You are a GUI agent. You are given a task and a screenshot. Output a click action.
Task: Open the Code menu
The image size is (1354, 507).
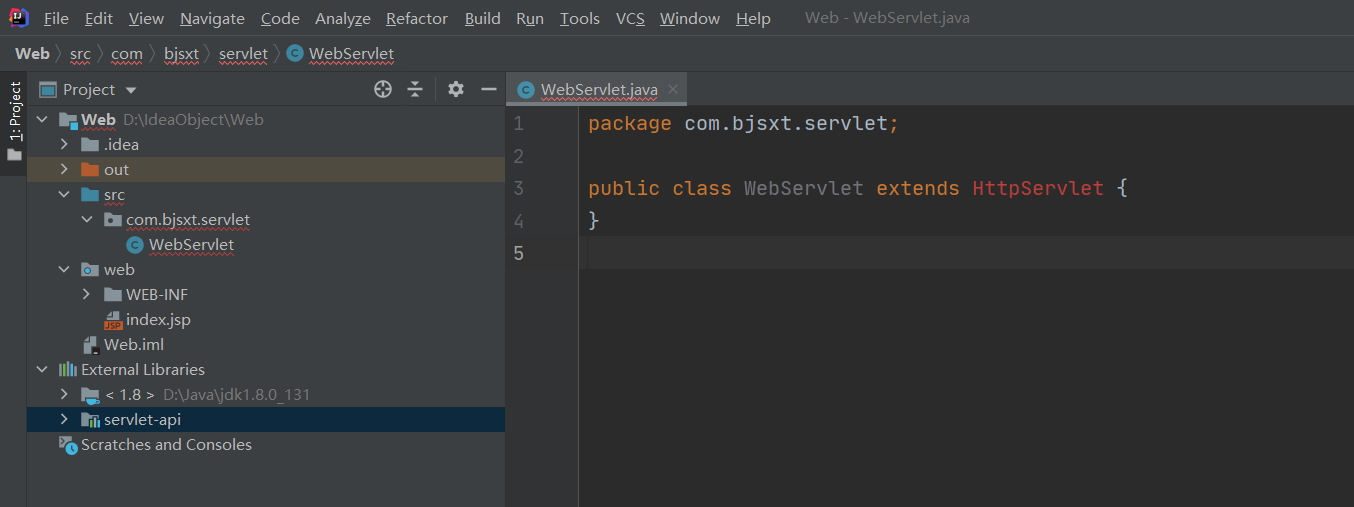(280, 19)
